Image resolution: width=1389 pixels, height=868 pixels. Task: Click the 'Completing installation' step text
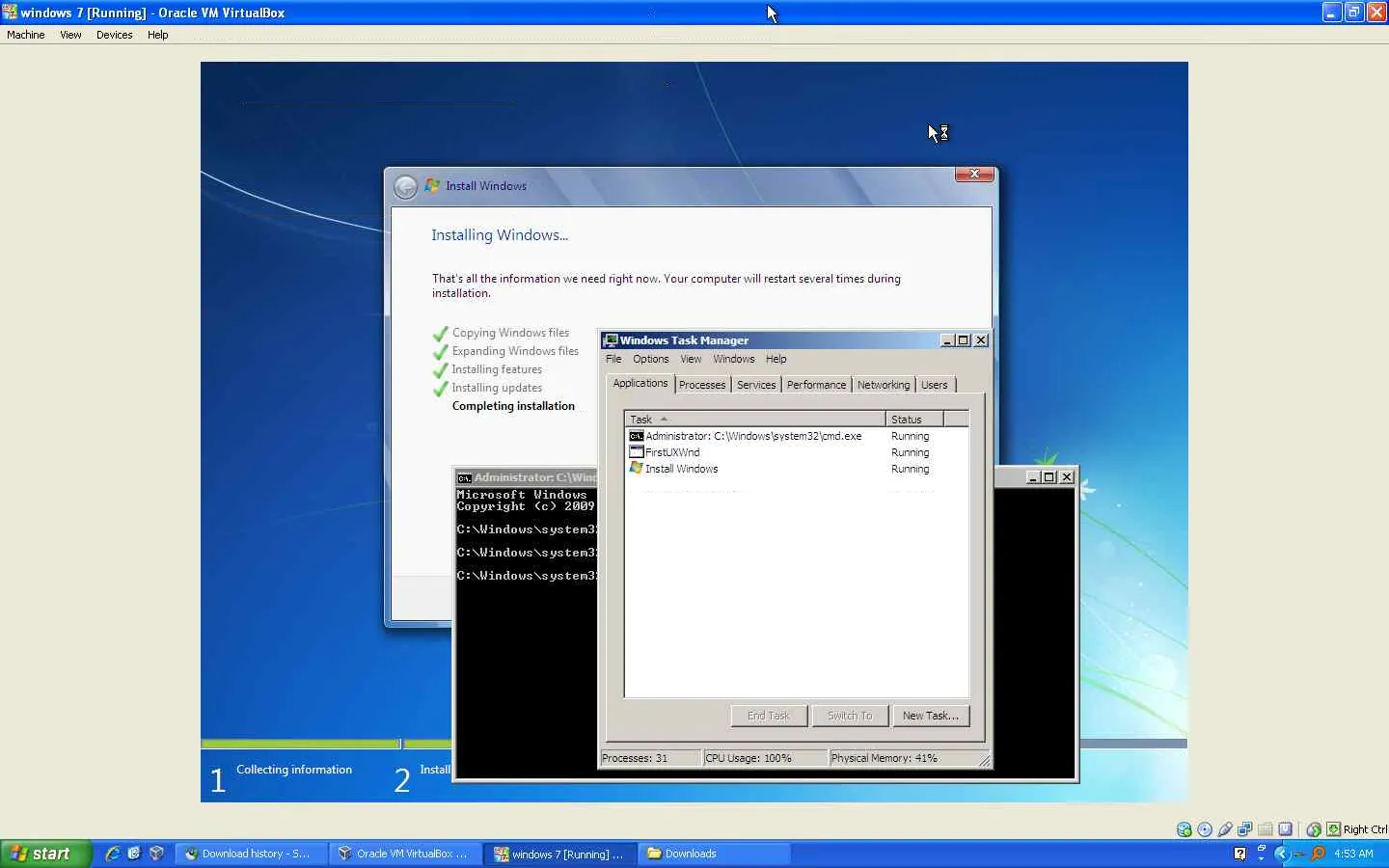point(513,406)
